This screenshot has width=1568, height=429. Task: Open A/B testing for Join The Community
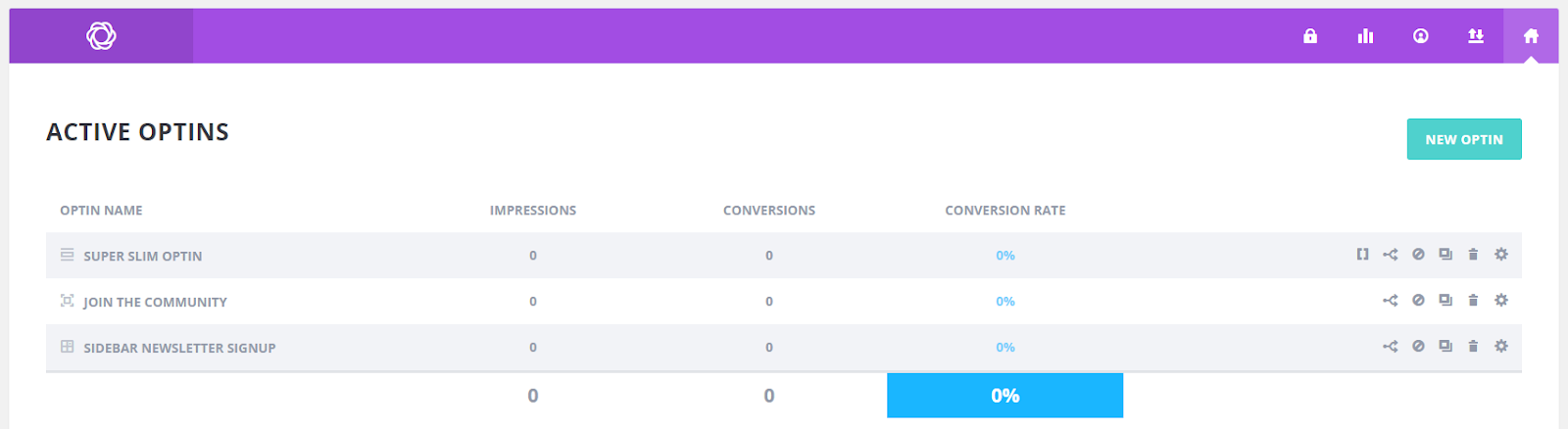point(1390,301)
